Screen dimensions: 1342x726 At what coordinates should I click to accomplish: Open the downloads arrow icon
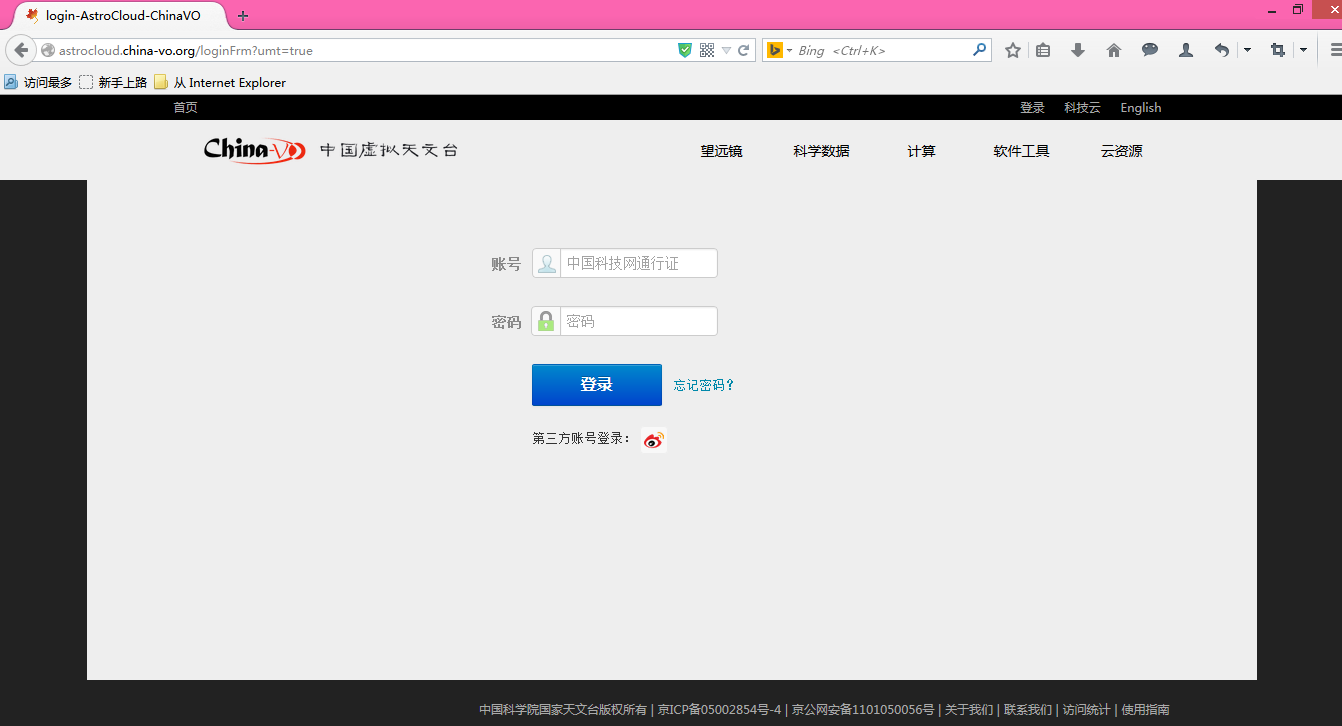1078,50
